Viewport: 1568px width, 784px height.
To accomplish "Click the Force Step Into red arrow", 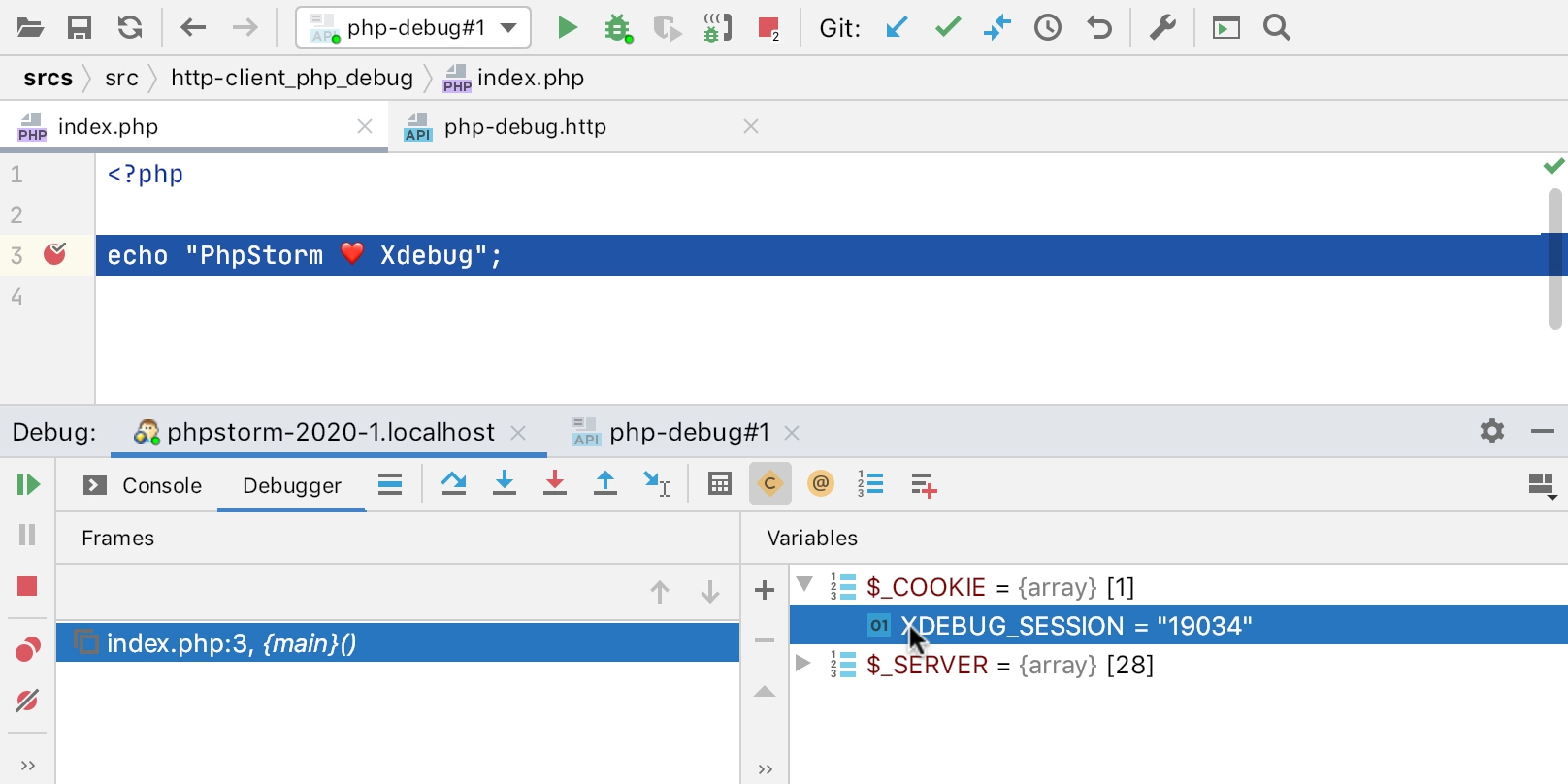I will [555, 483].
